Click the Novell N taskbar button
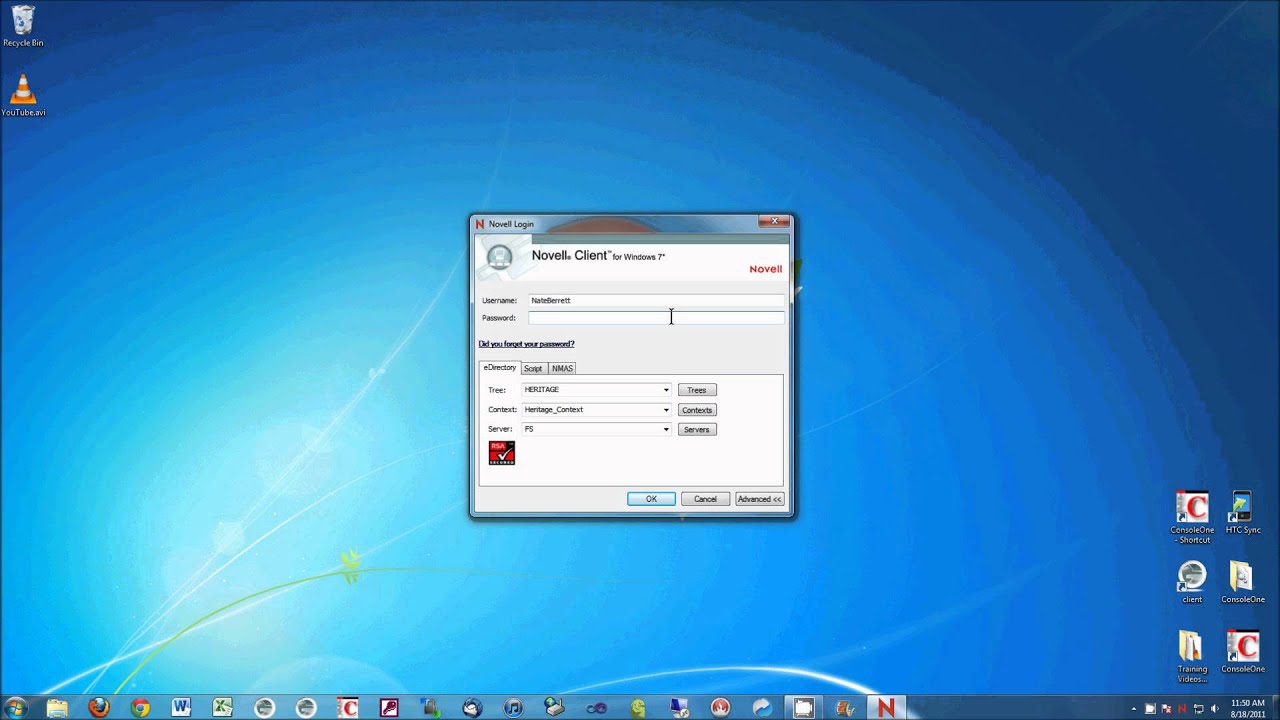 point(885,707)
